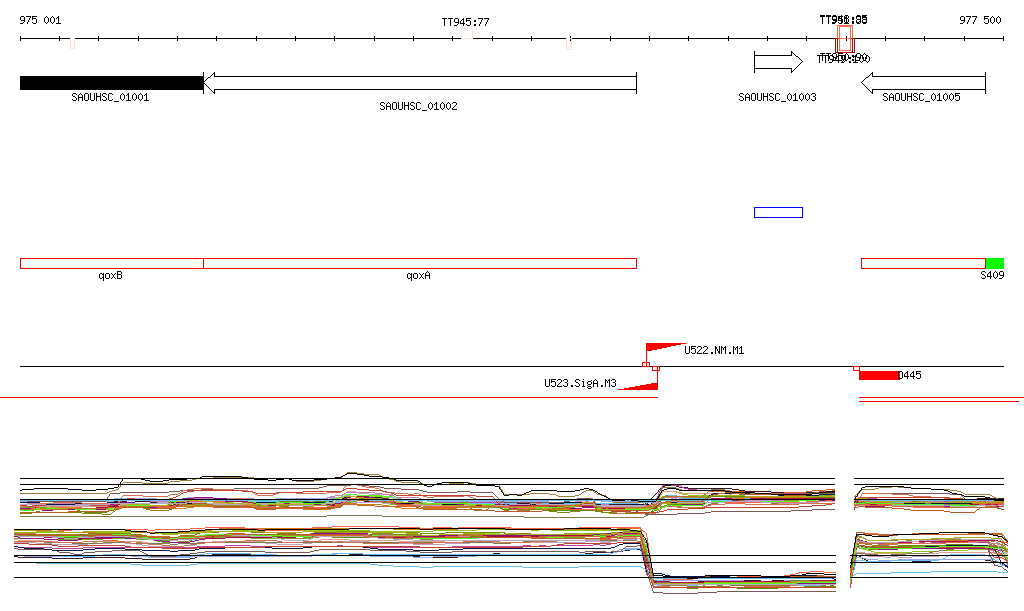Click the overlapping red terminator boxes on ruler
Screen dimensions: 1024x611
[845, 39]
